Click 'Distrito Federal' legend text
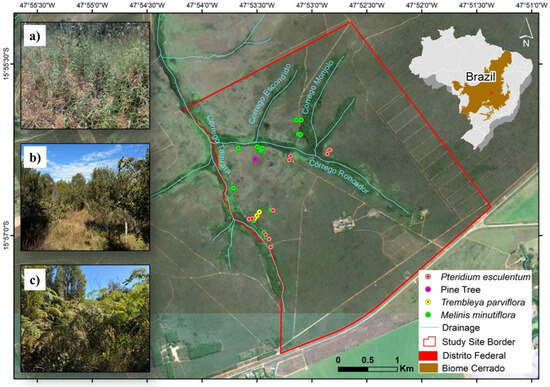 pyautogui.click(x=474, y=355)
